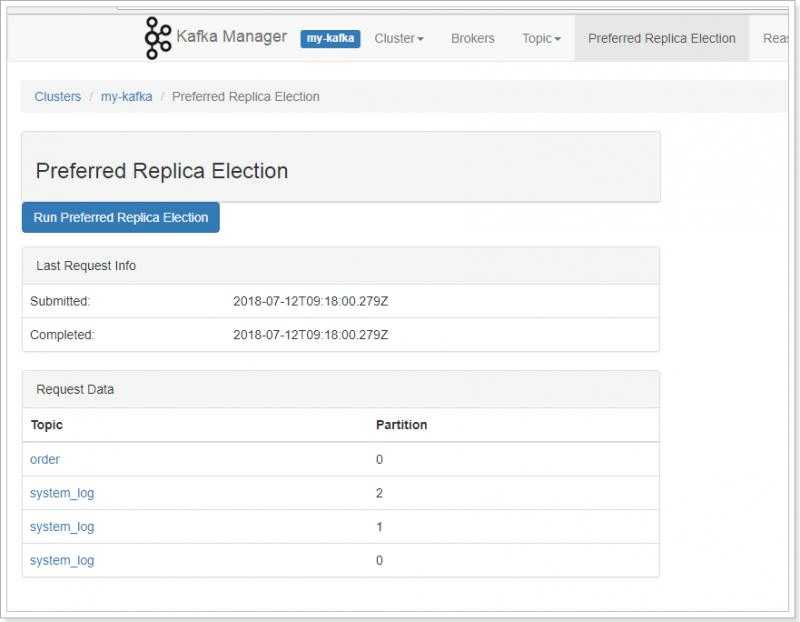Viewport: 800px width, 622px height.
Task: Click the Kafka Manager logo icon
Action: (x=158, y=38)
